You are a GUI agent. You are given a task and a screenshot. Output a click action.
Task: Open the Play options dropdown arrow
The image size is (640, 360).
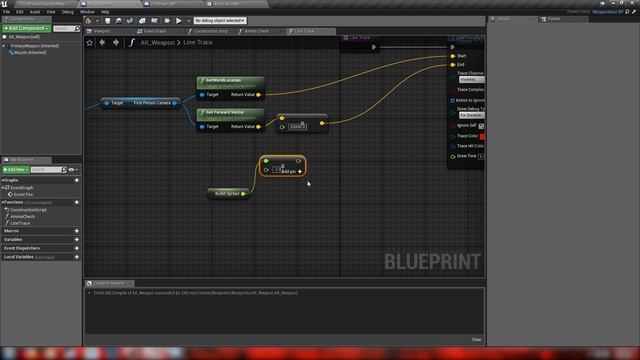[x=189, y=20]
